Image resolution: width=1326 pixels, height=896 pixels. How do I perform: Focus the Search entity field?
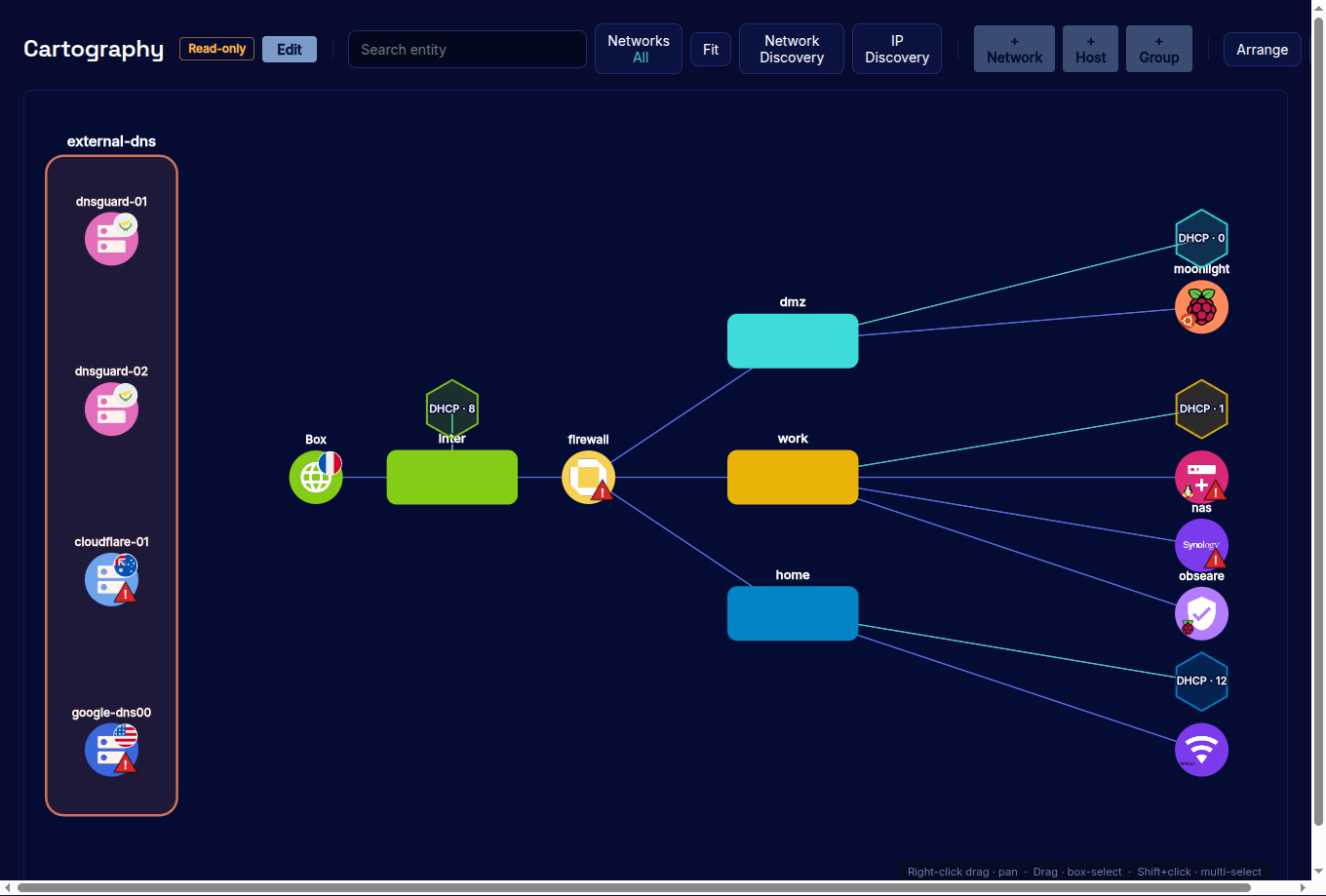(467, 49)
